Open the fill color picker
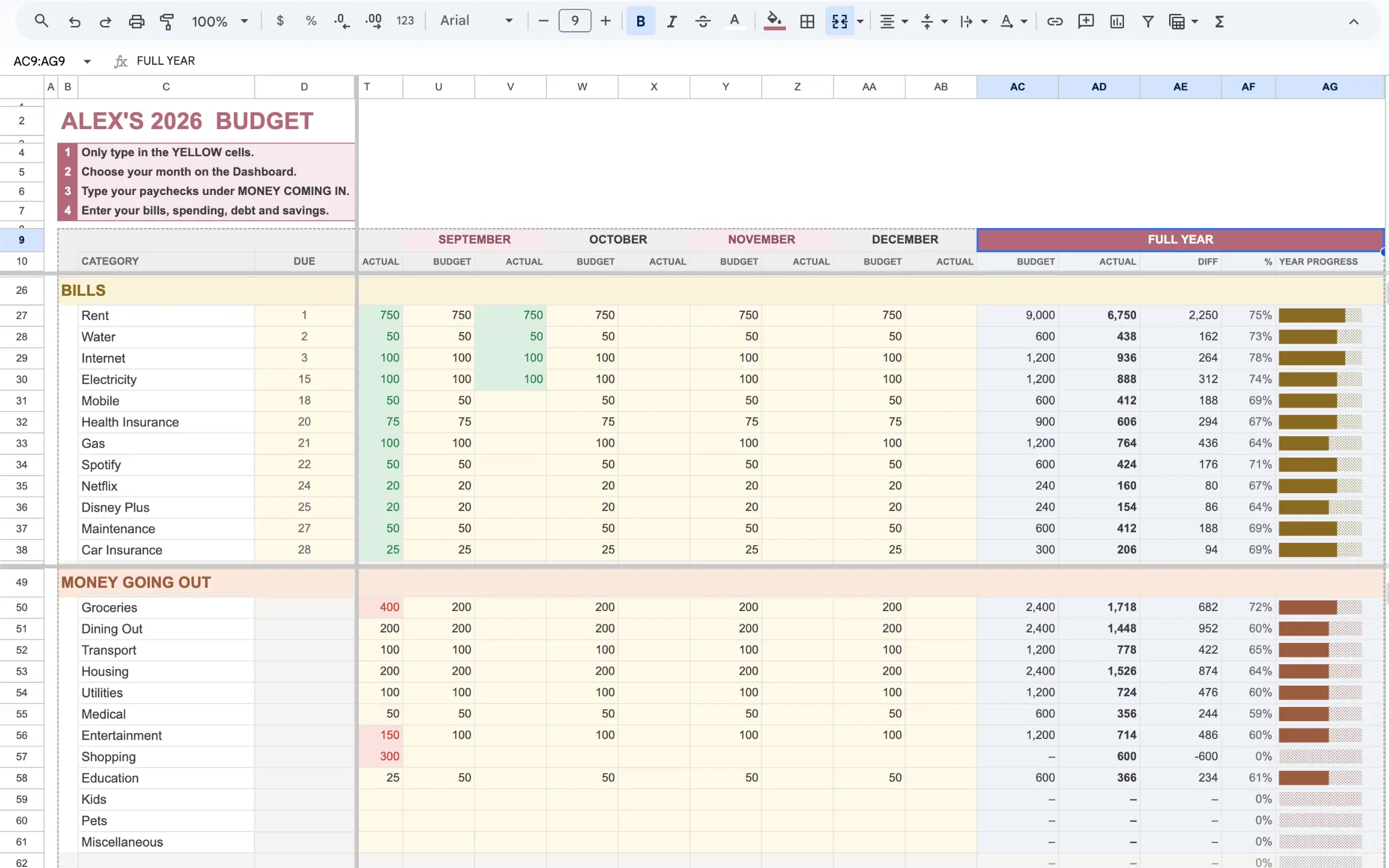 pos(774,21)
